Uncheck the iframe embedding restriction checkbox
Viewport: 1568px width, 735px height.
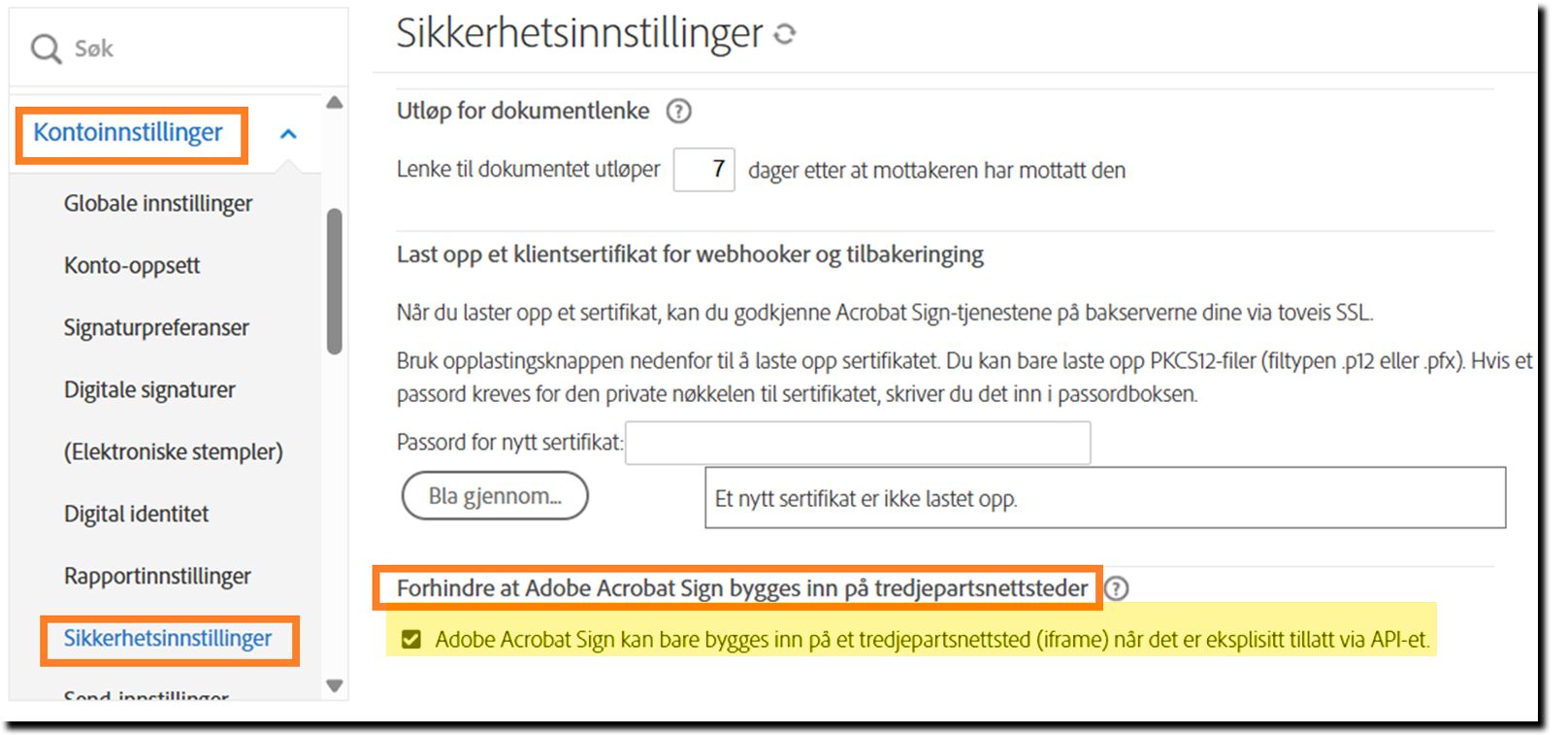click(x=411, y=639)
